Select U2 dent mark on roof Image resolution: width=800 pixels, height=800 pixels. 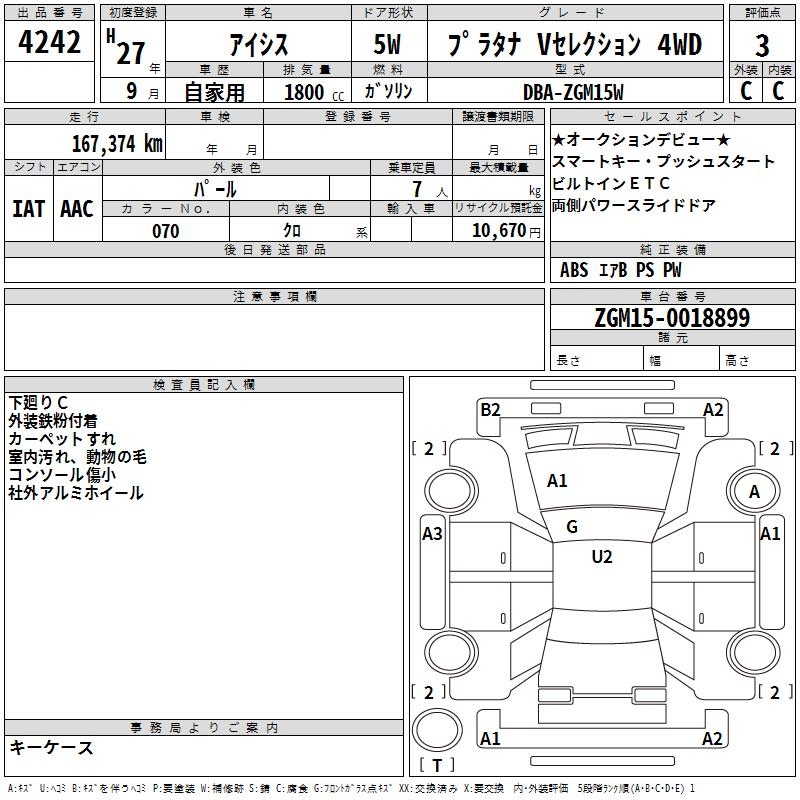pyautogui.click(x=602, y=557)
